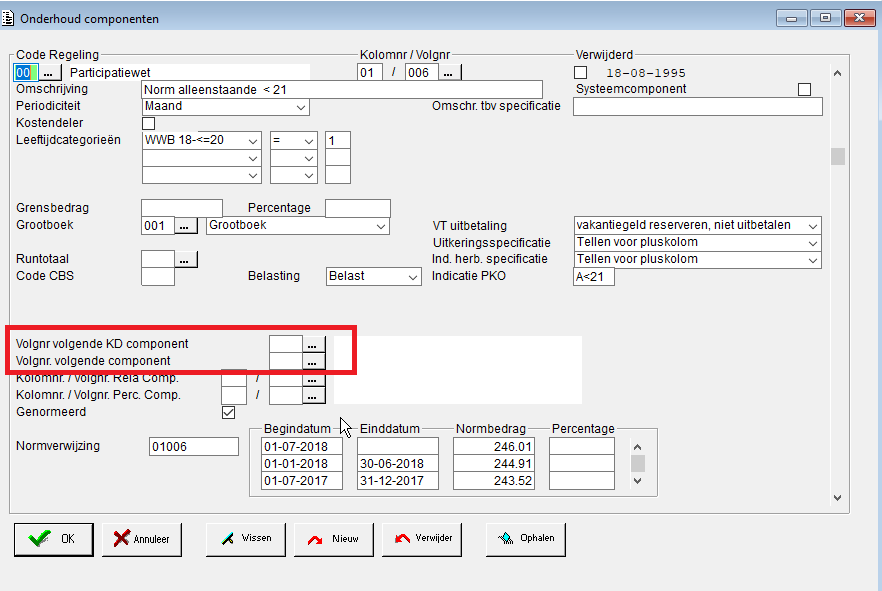882x591 pixels.
Task: Click the Percentage field beside Grensbedrag
Action: click(x=358, y=208)
